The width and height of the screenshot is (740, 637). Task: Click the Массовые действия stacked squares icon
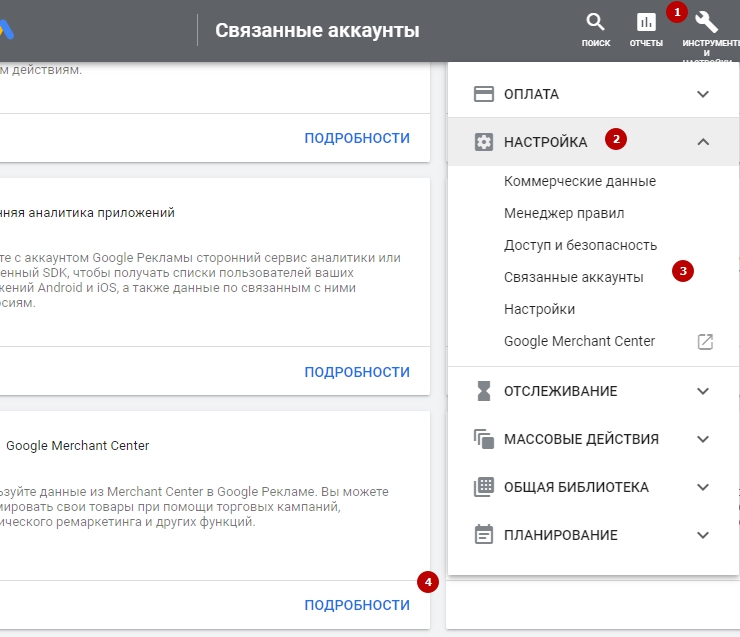tap(484, 439)
